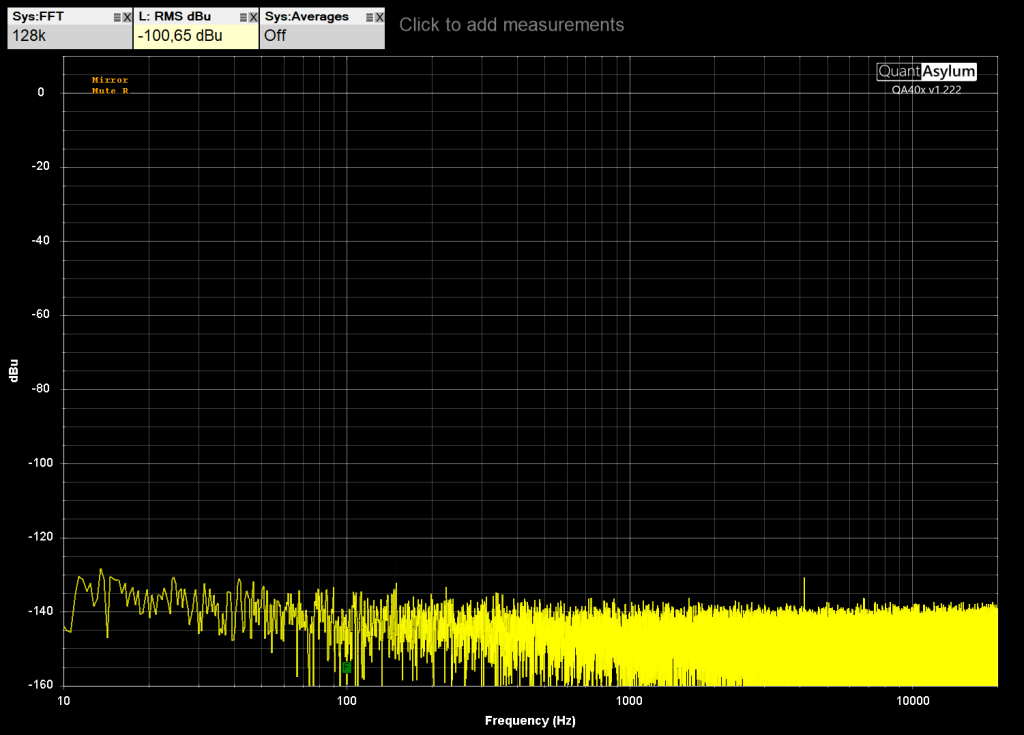The height and width of the screenshot is (735, 1024).
Task: Remove the L: RMS dBu measurement tile
Action: [253, 17]
